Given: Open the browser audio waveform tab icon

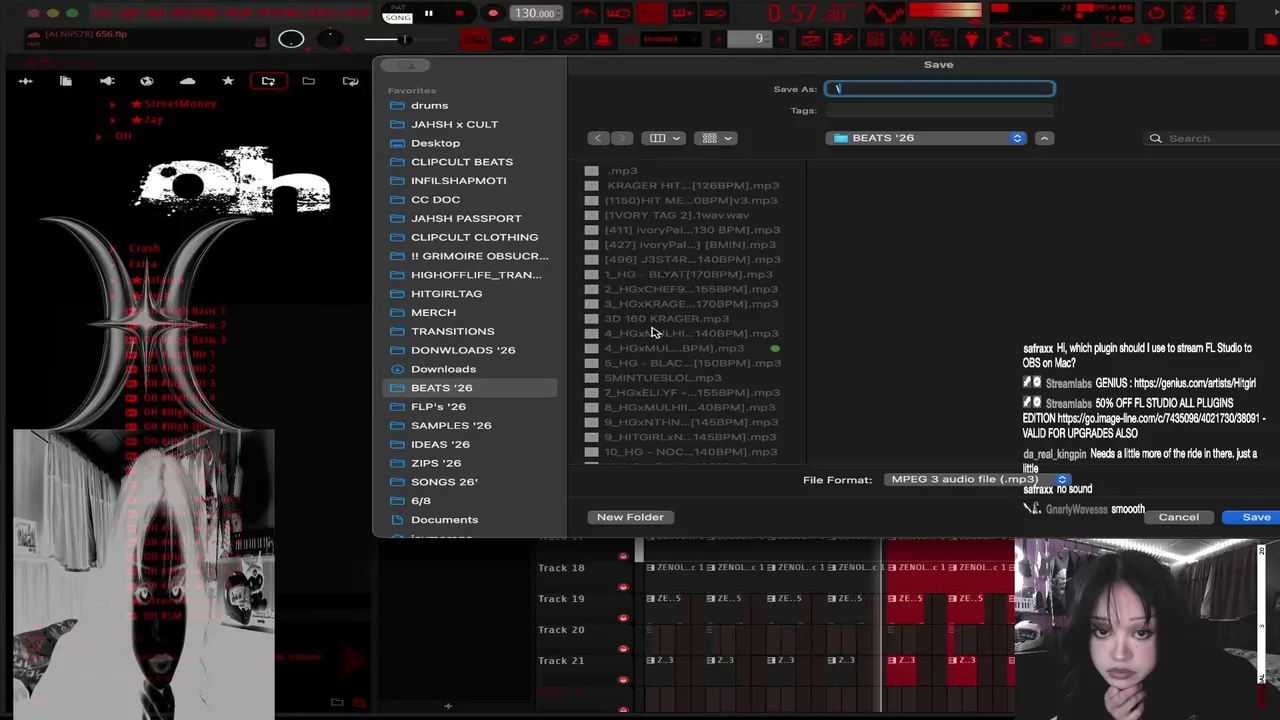Looking at the screenshot, I should (x=26, y=81).
